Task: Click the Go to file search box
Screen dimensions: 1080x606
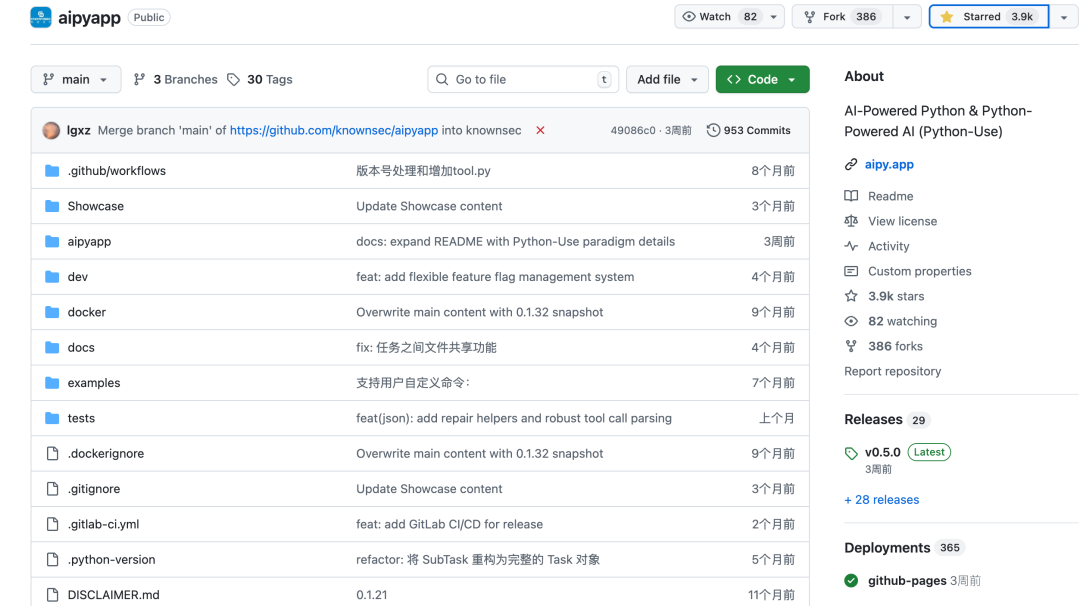Action: click(522, 78)
